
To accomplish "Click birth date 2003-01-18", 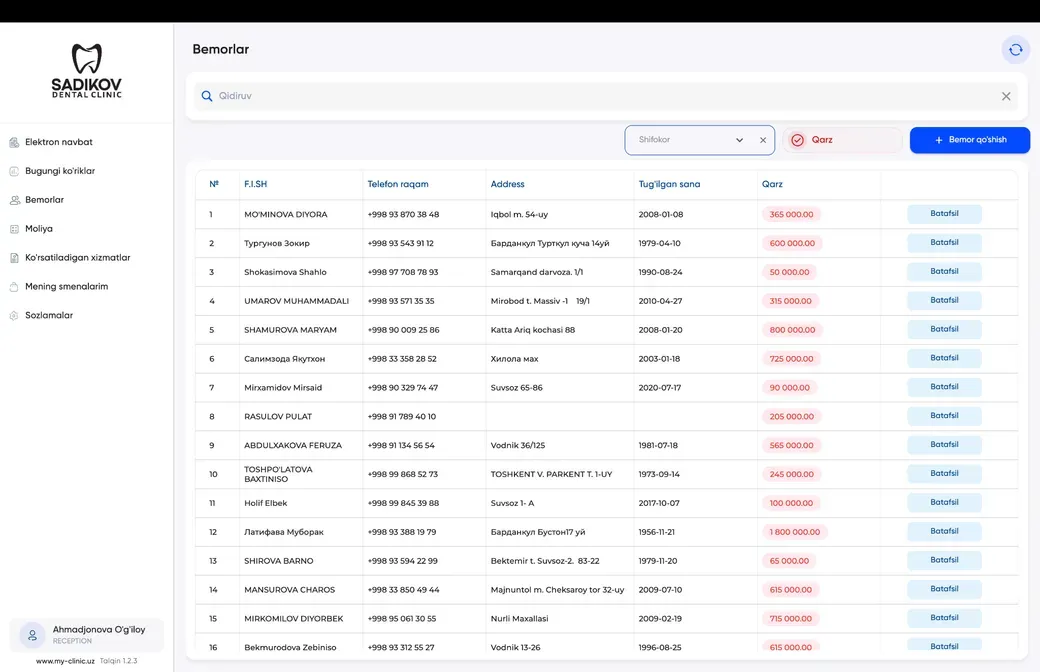I will click(x=659, y=359).
